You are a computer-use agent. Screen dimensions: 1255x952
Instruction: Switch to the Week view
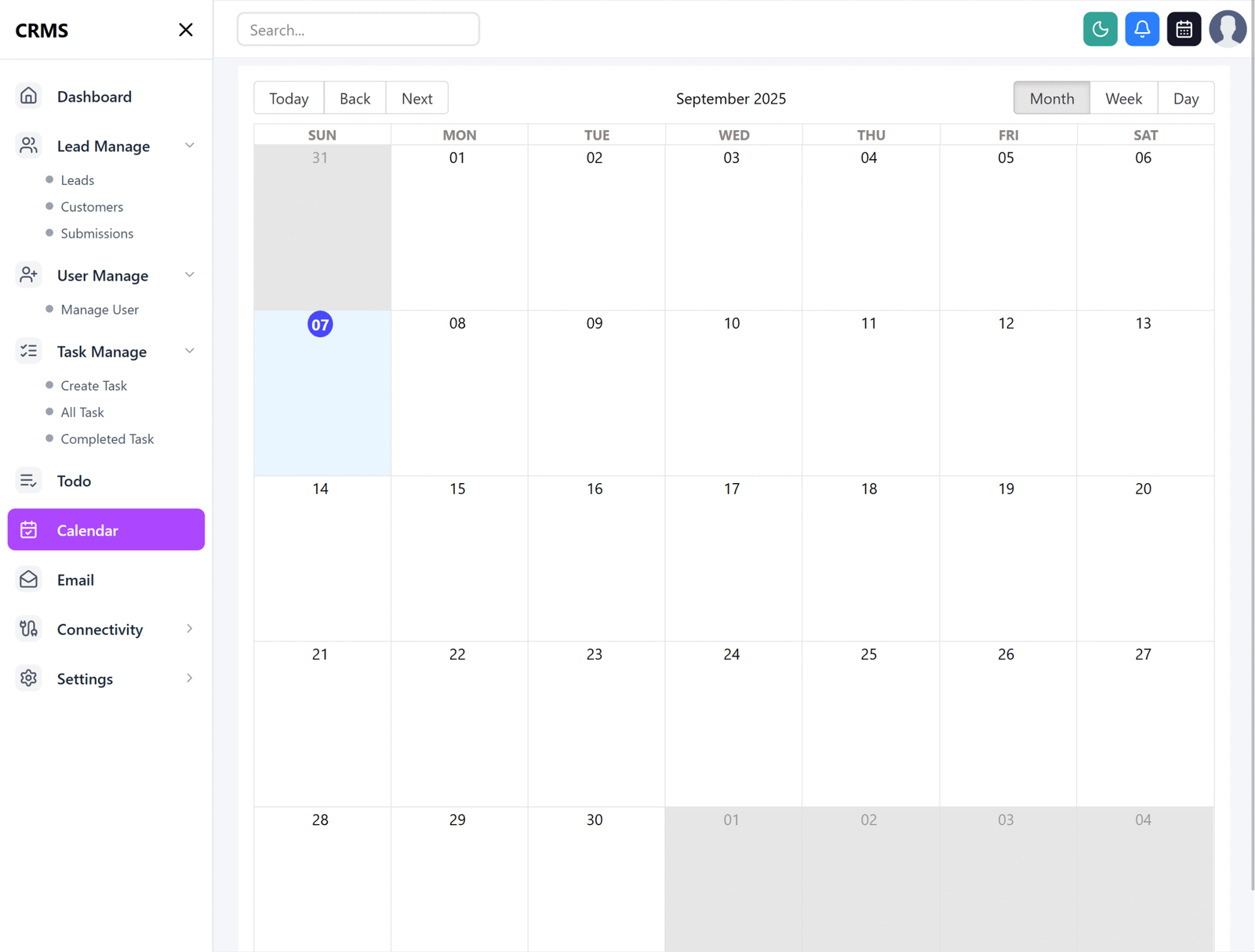click(1123, 98)
